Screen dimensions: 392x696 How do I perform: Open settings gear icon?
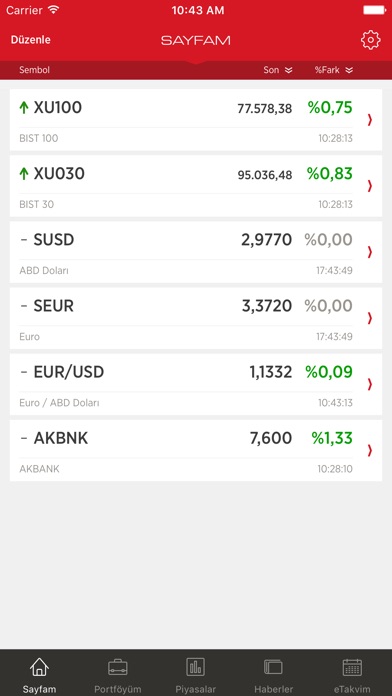pyautogui.click(x=370, y=40)
